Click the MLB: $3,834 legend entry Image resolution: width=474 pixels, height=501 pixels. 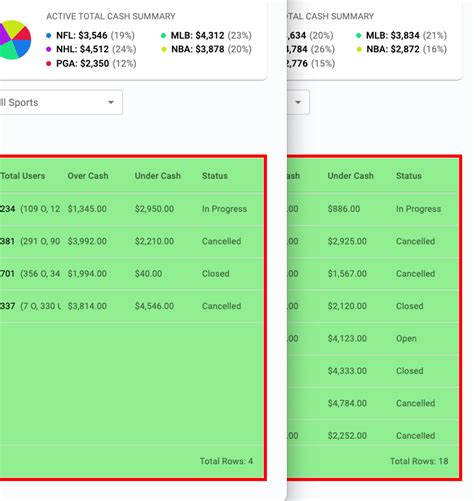point(401,35)
